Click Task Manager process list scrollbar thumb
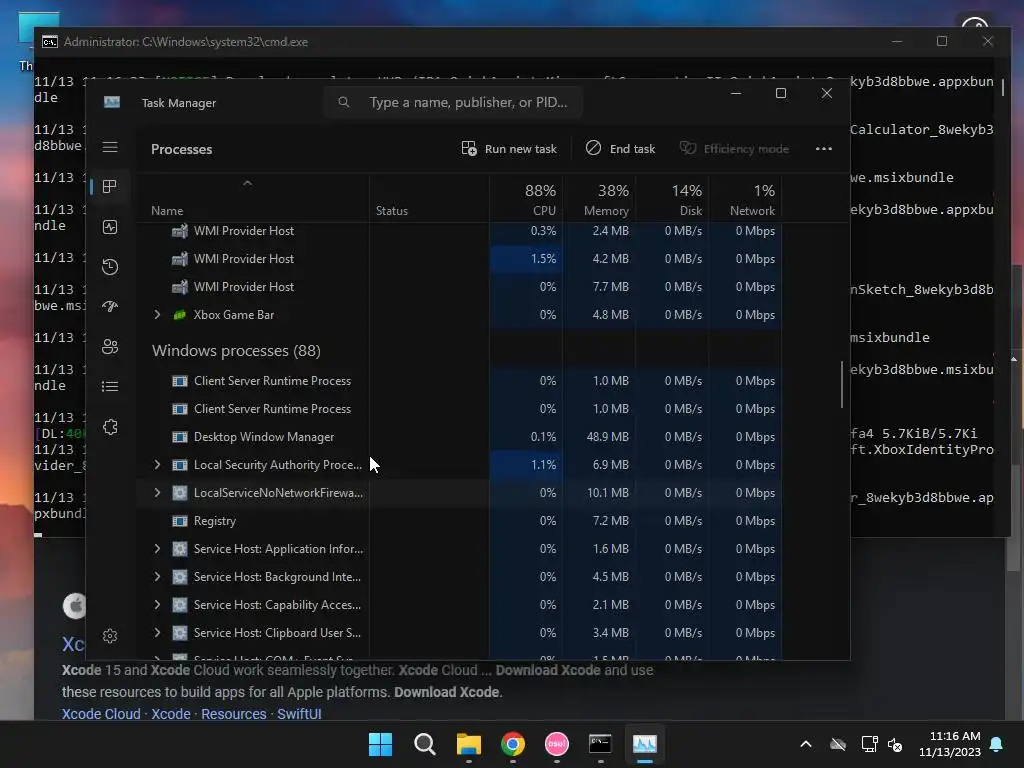 click(x=842, y=385)
